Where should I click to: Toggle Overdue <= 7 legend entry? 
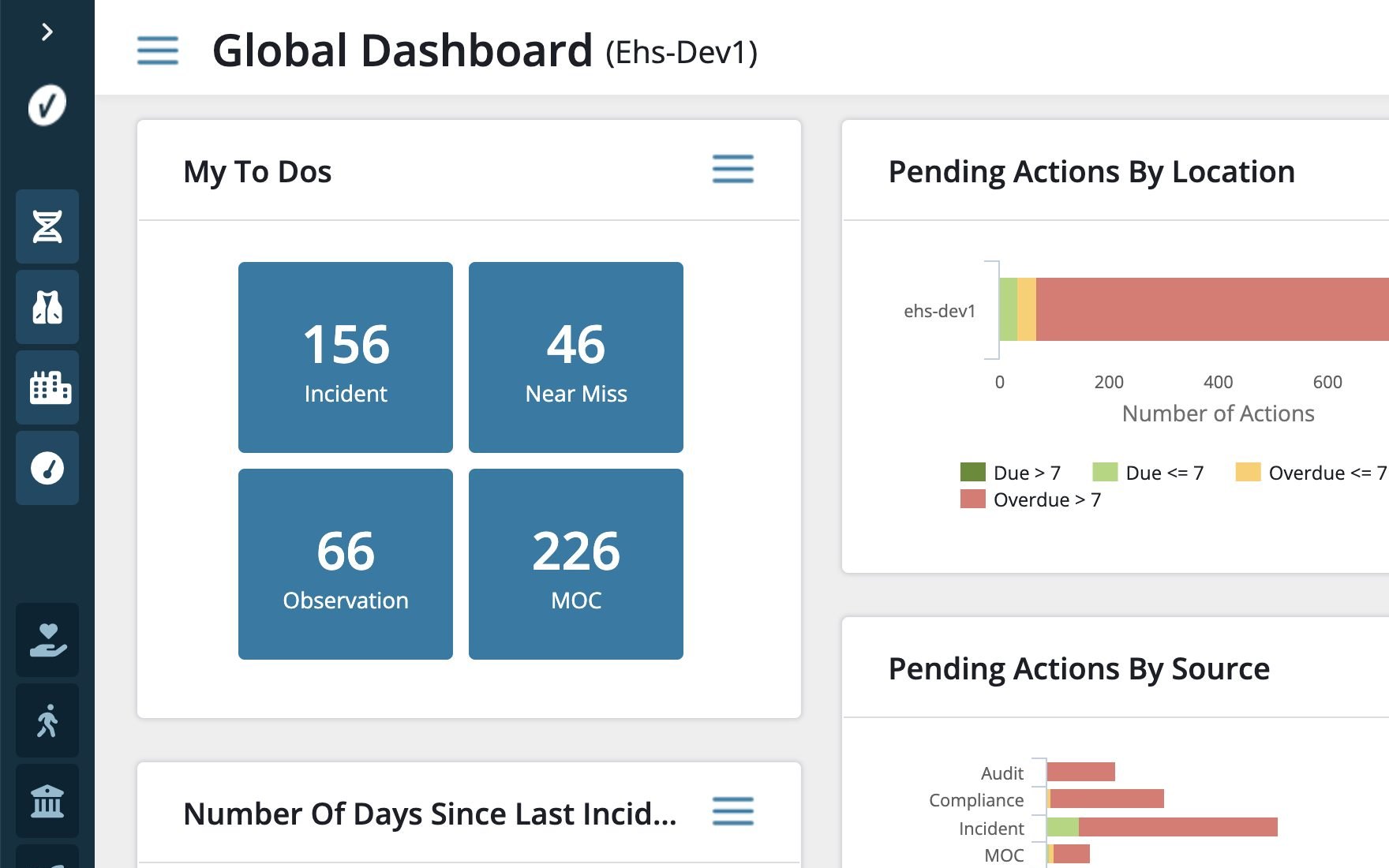click(1311, 472)
